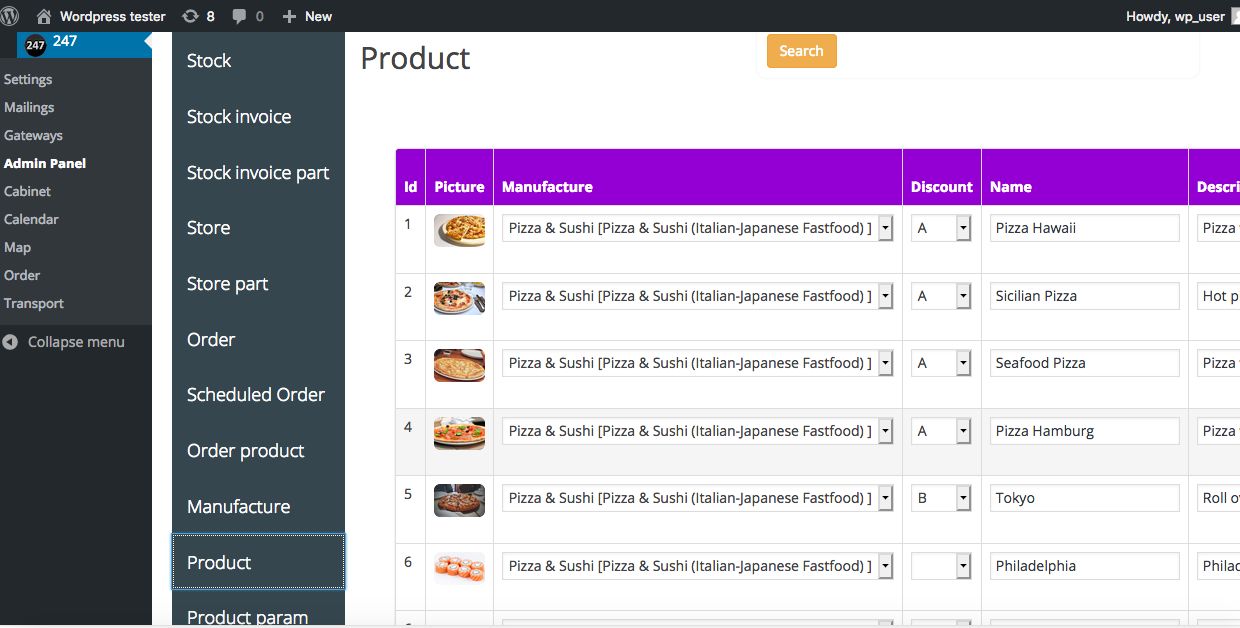Viewport: 1240px width, 628px height.
Task: Click the plus New content icon
Action: tap(290, 16)
